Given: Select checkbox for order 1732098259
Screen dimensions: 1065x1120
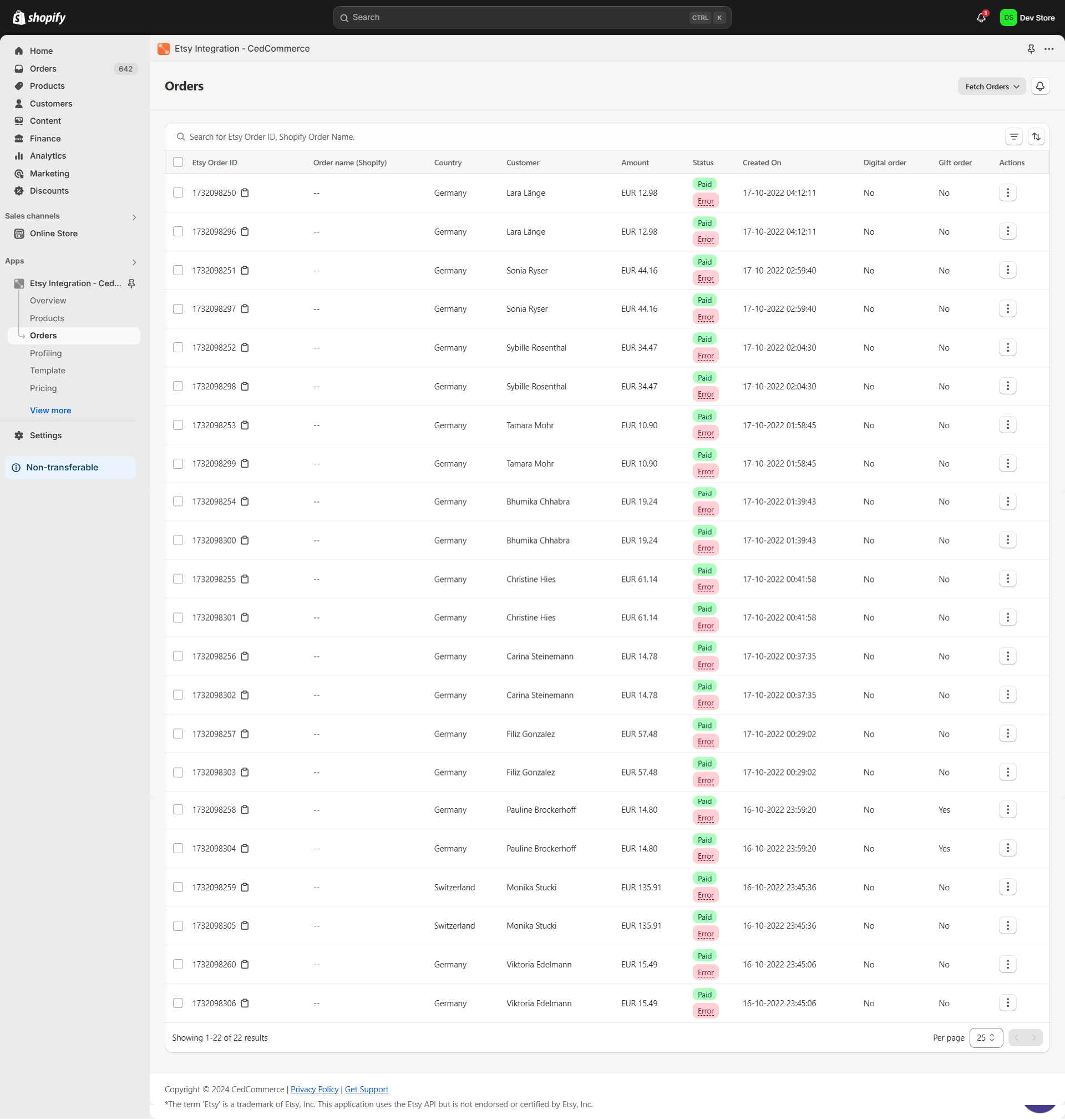Looking at the screenshot, I should 178,887.
